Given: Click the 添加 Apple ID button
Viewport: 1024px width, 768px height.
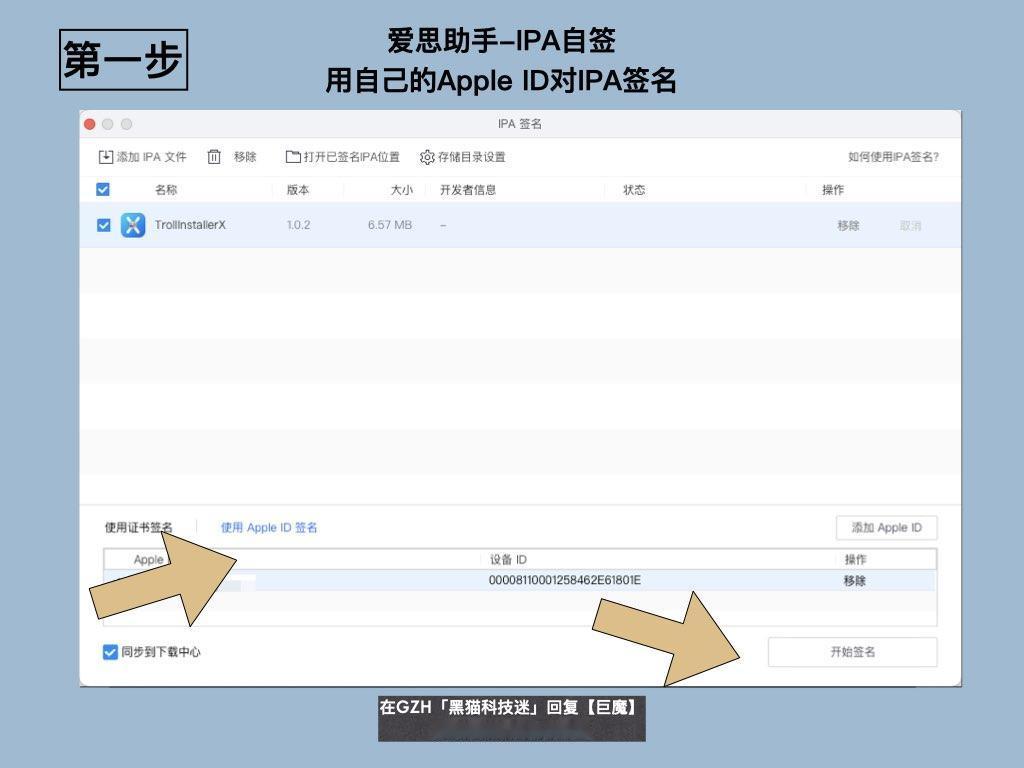Looking at the screenshot, I should pos(886,528).
